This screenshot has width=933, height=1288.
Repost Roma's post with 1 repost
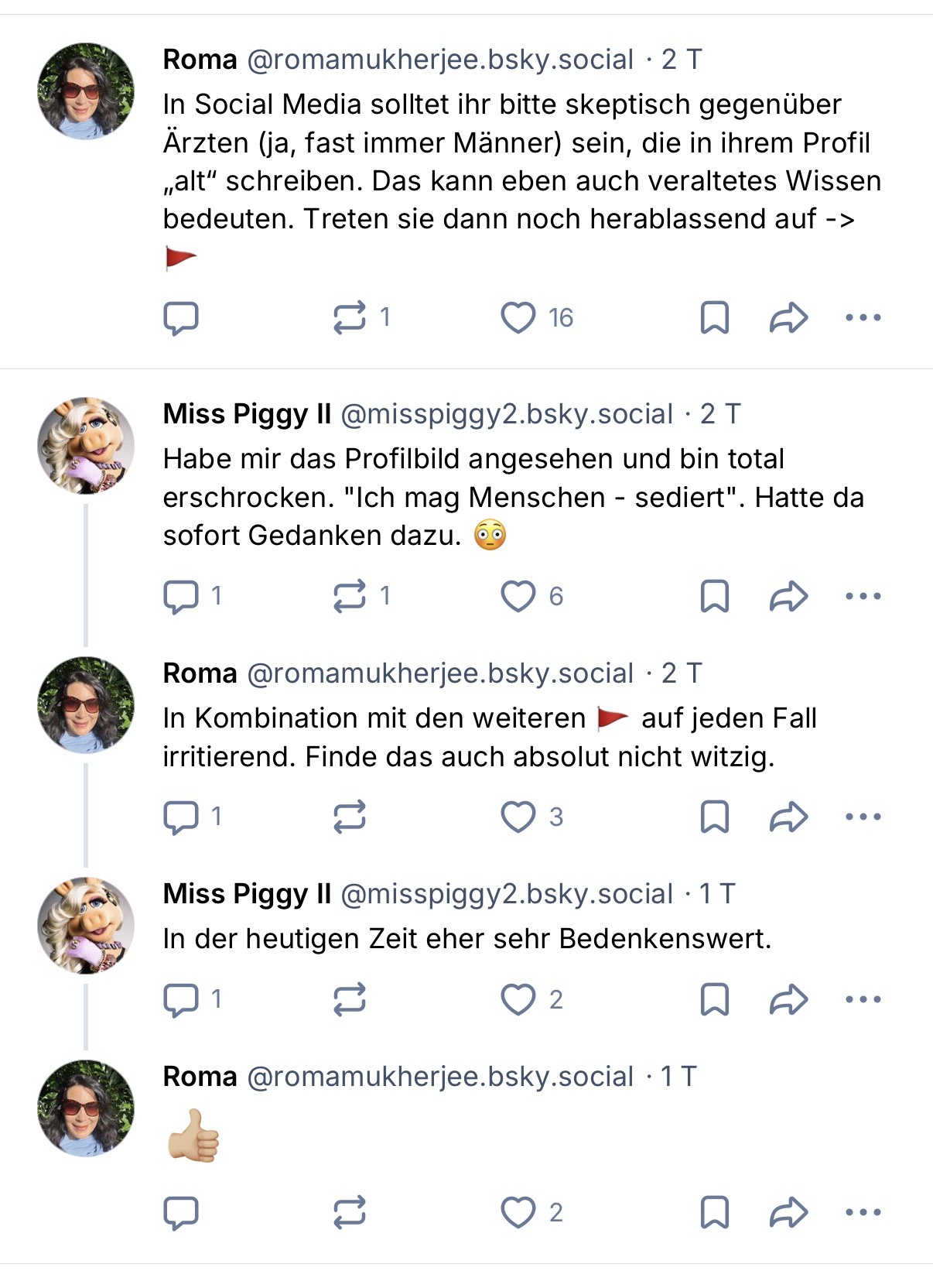point(350,318)
